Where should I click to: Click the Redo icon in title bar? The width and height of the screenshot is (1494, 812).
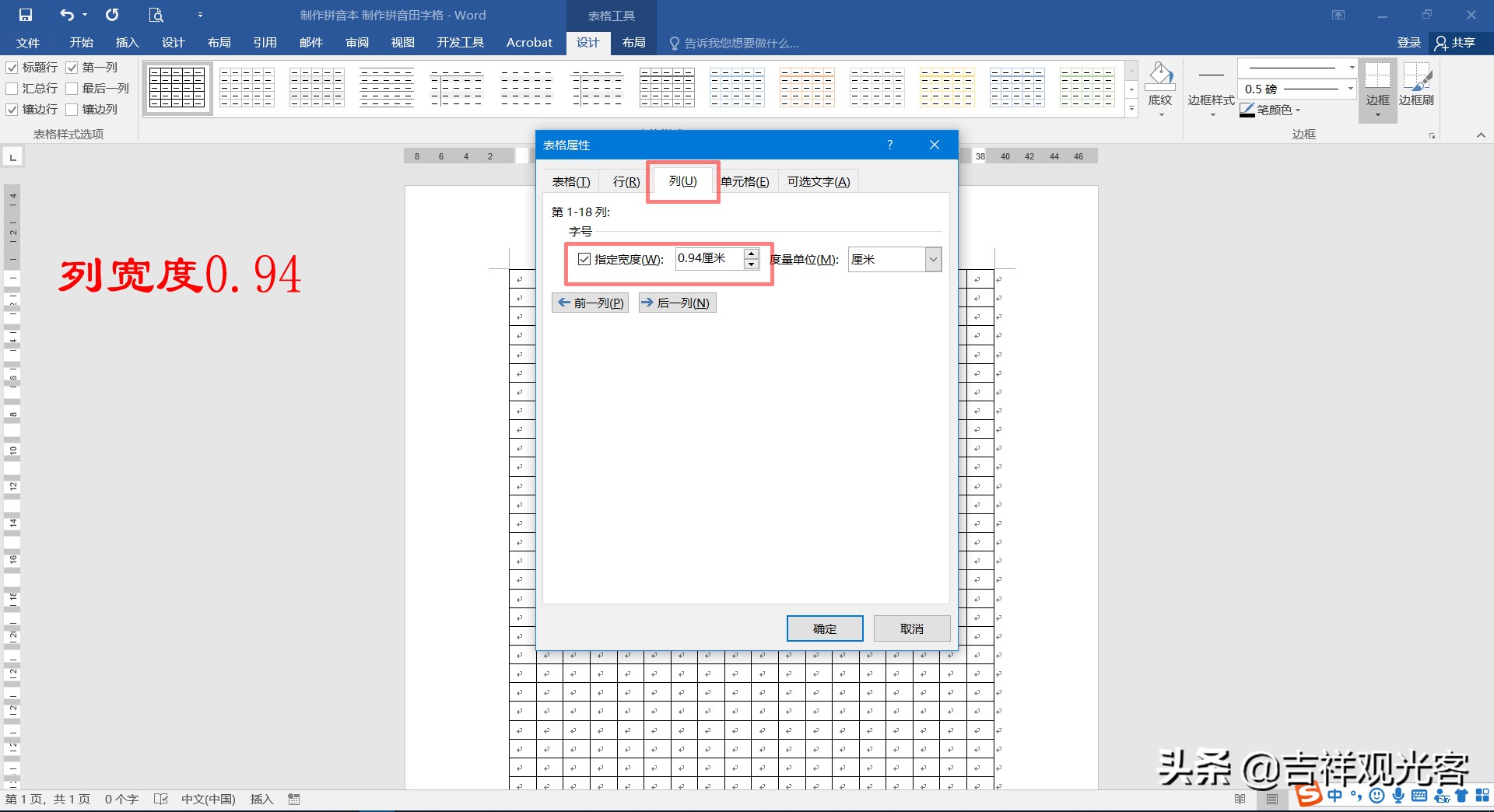(x=112, y=15)
